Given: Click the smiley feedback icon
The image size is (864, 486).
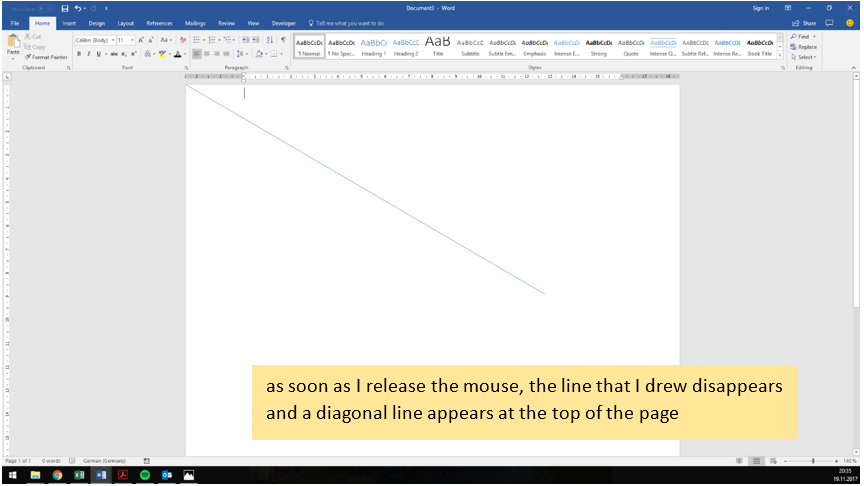Looking at the screenshot, I should [x=849, y=23].
